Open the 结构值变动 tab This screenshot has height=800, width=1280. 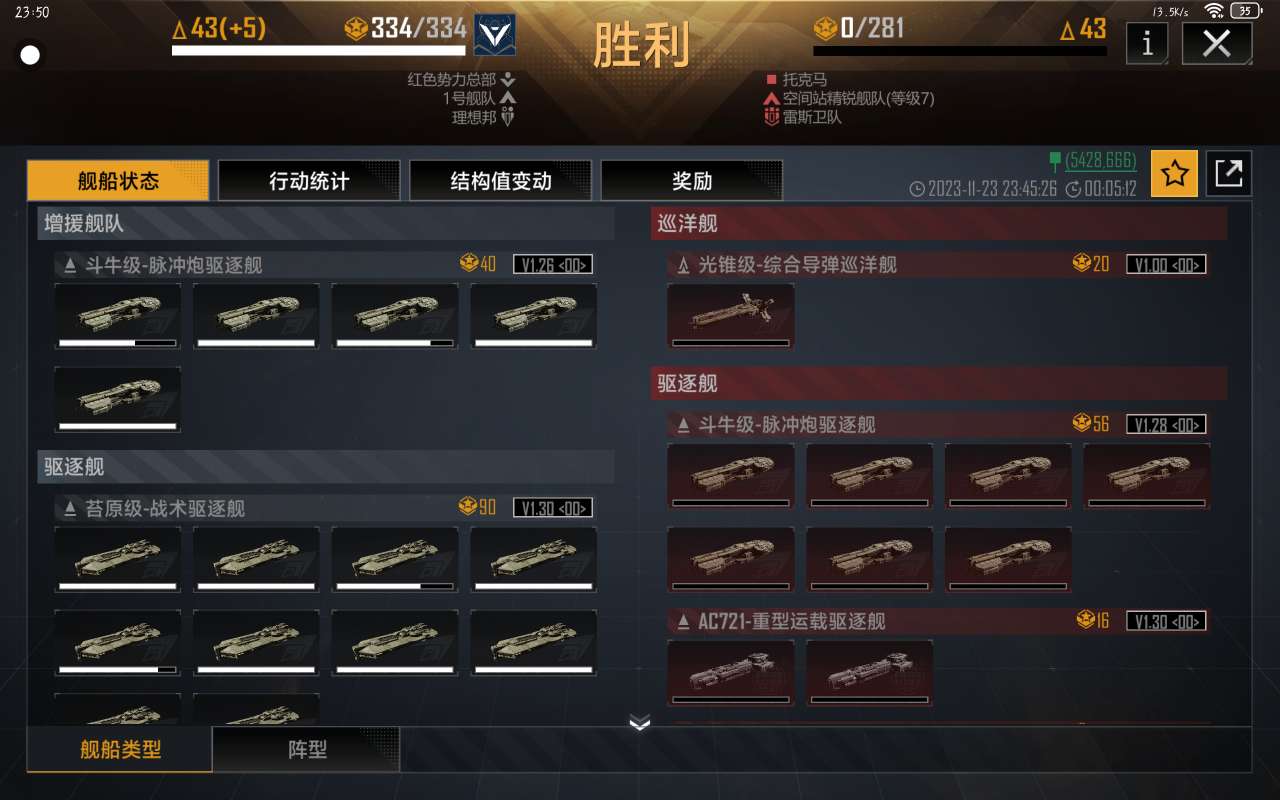tap(501, 181)
